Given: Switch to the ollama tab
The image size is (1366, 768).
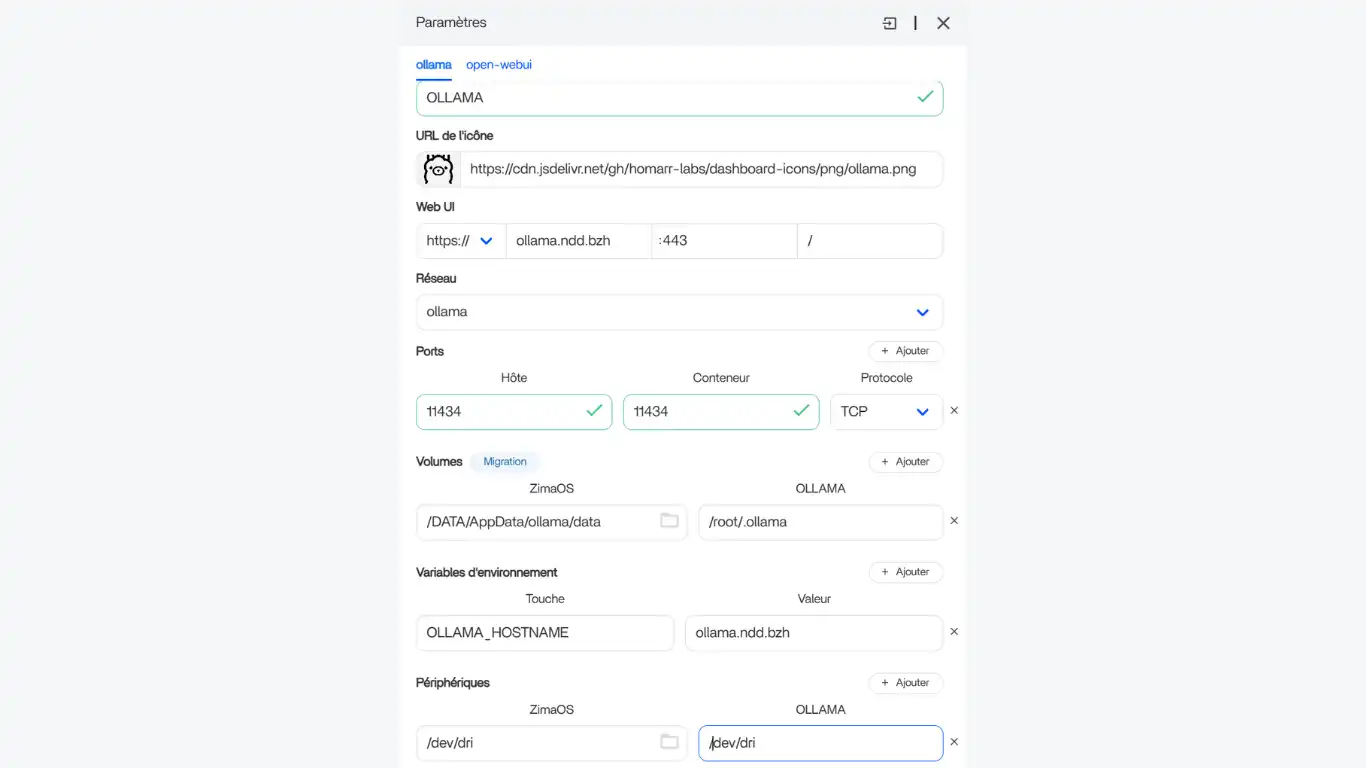Looking at the screenshot, I should [x=434, y=65].
